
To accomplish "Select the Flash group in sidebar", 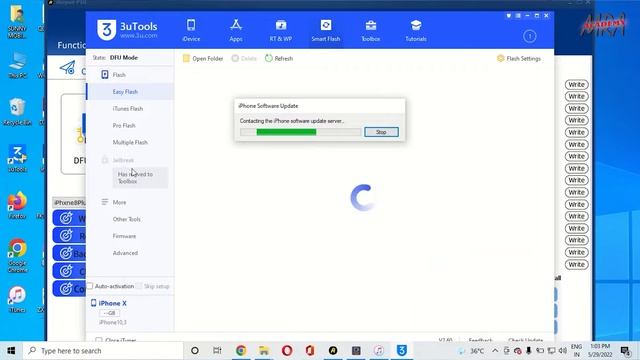I will 119,75.
